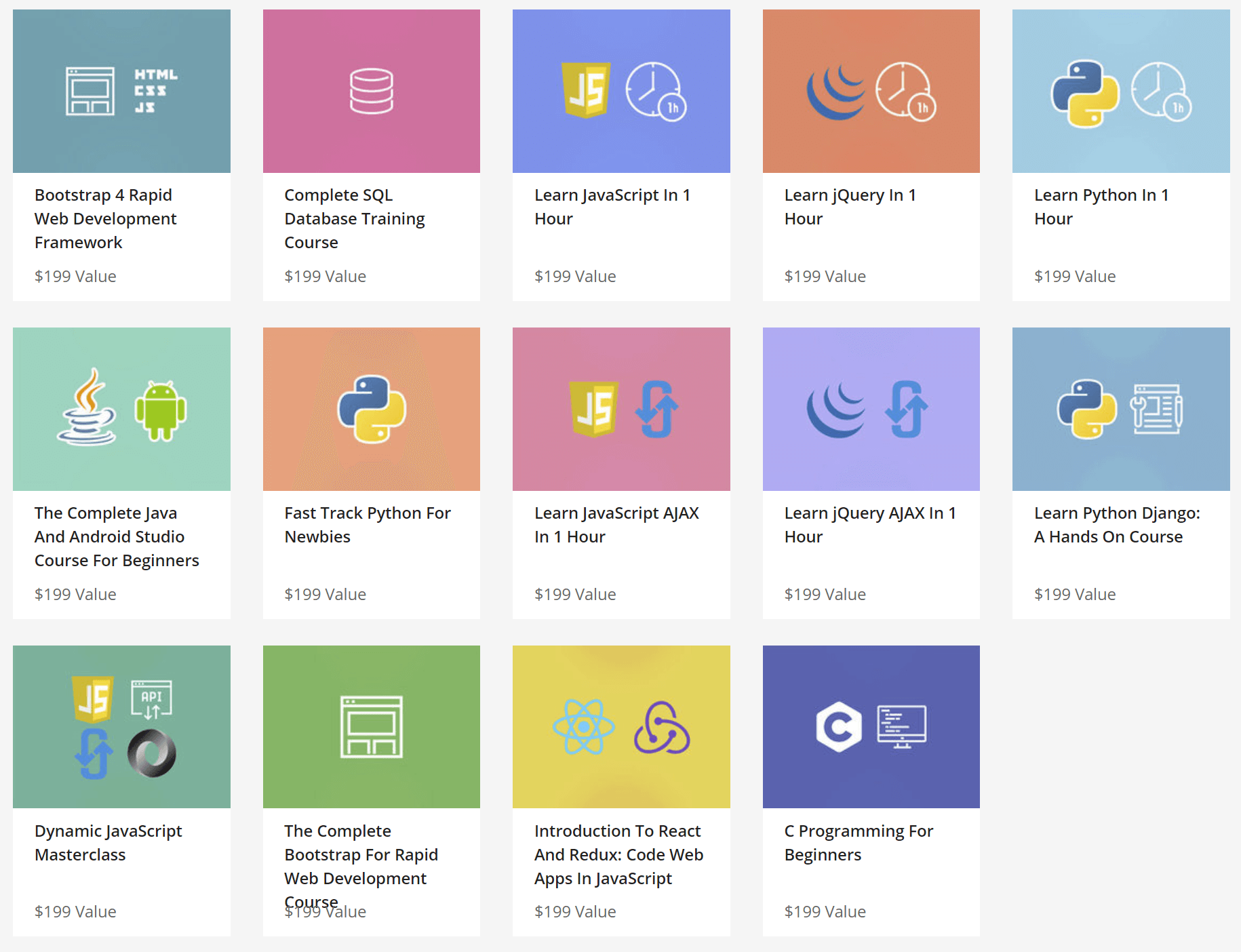Open C Programming For Beginners title
Image resolution: width=1241 pixels, height=952 pixels.
(x=858, y=843)
